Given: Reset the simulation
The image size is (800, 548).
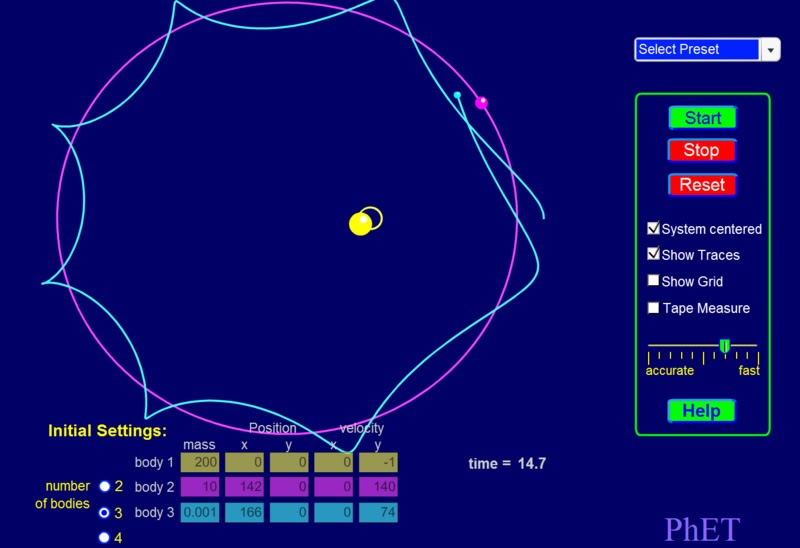Looking at the screenshot, I should (703, 184).
